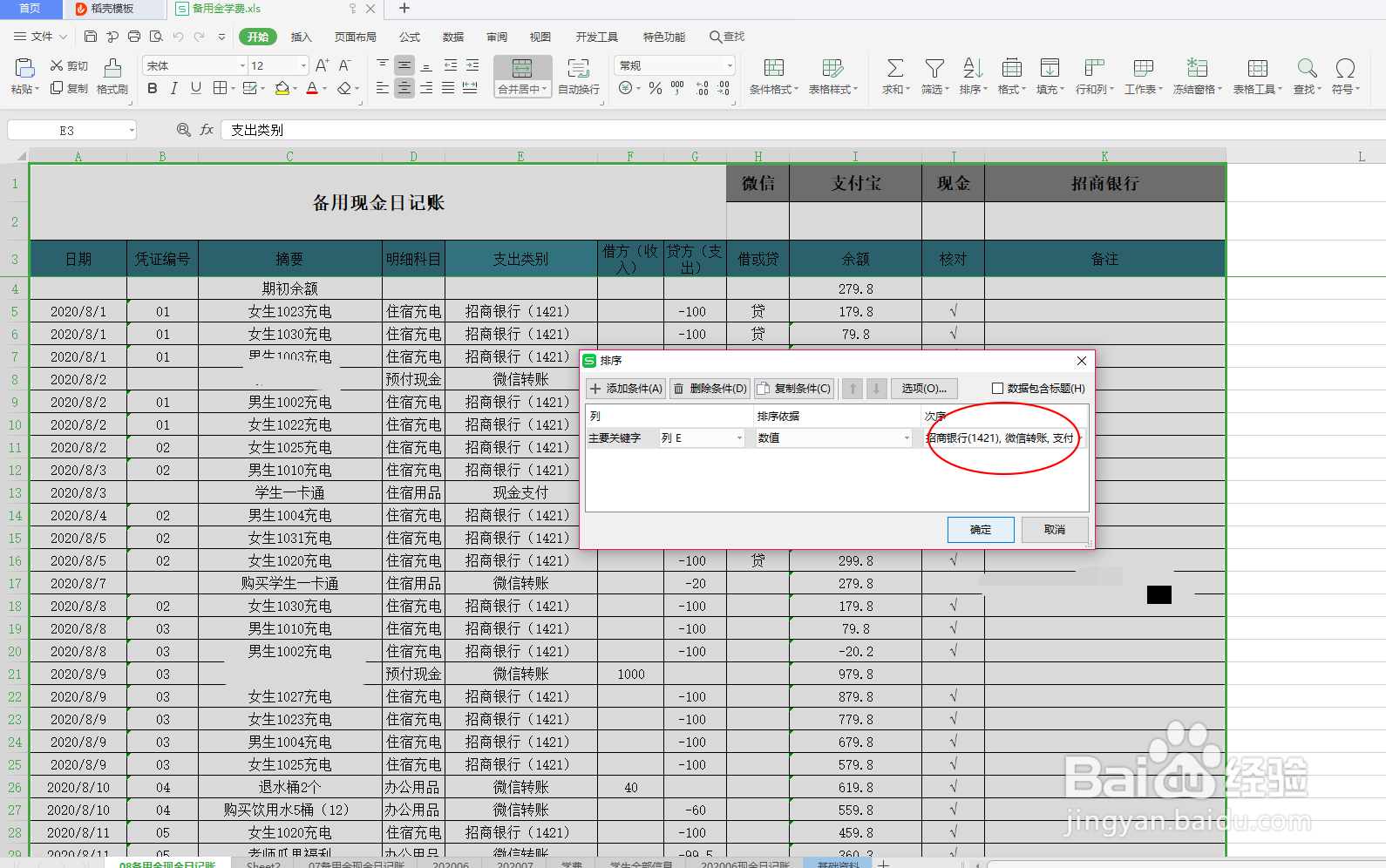Screen dimensions: 1386x868
Task: Switch to the 公式 ribbon tab
Action: (x=410, y=37)
